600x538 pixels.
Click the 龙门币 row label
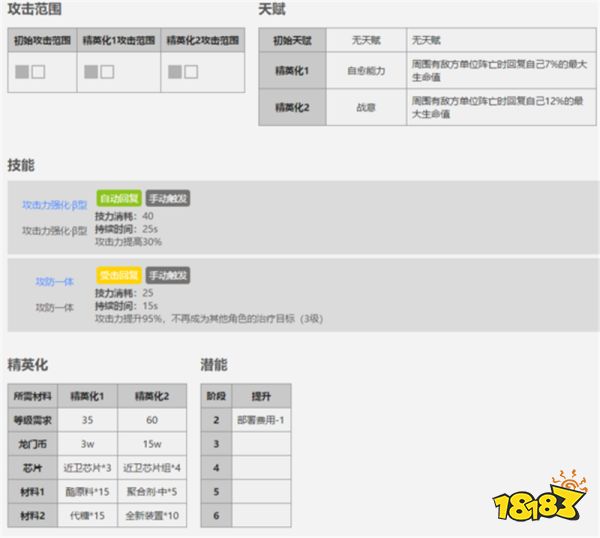click(32, 443)
